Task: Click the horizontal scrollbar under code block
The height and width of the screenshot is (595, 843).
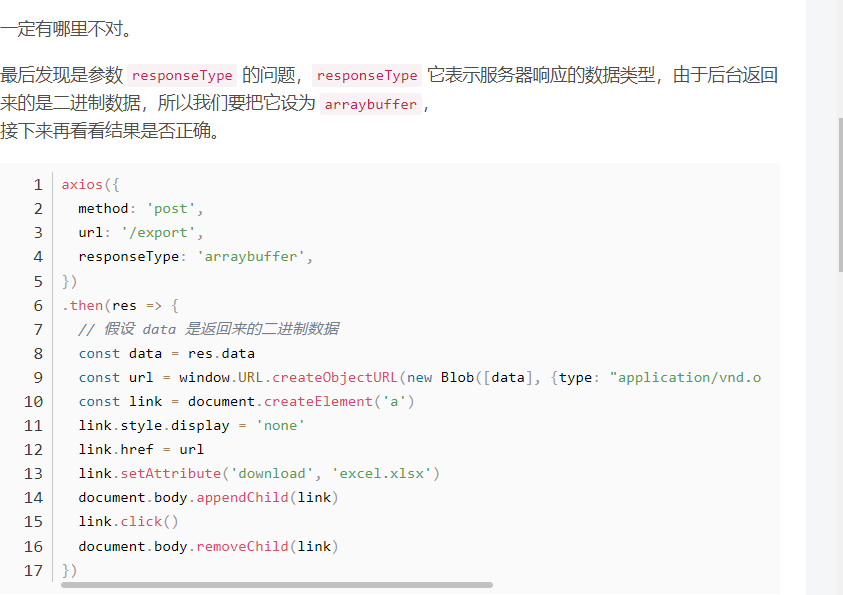Action: [x=277, y=585]
